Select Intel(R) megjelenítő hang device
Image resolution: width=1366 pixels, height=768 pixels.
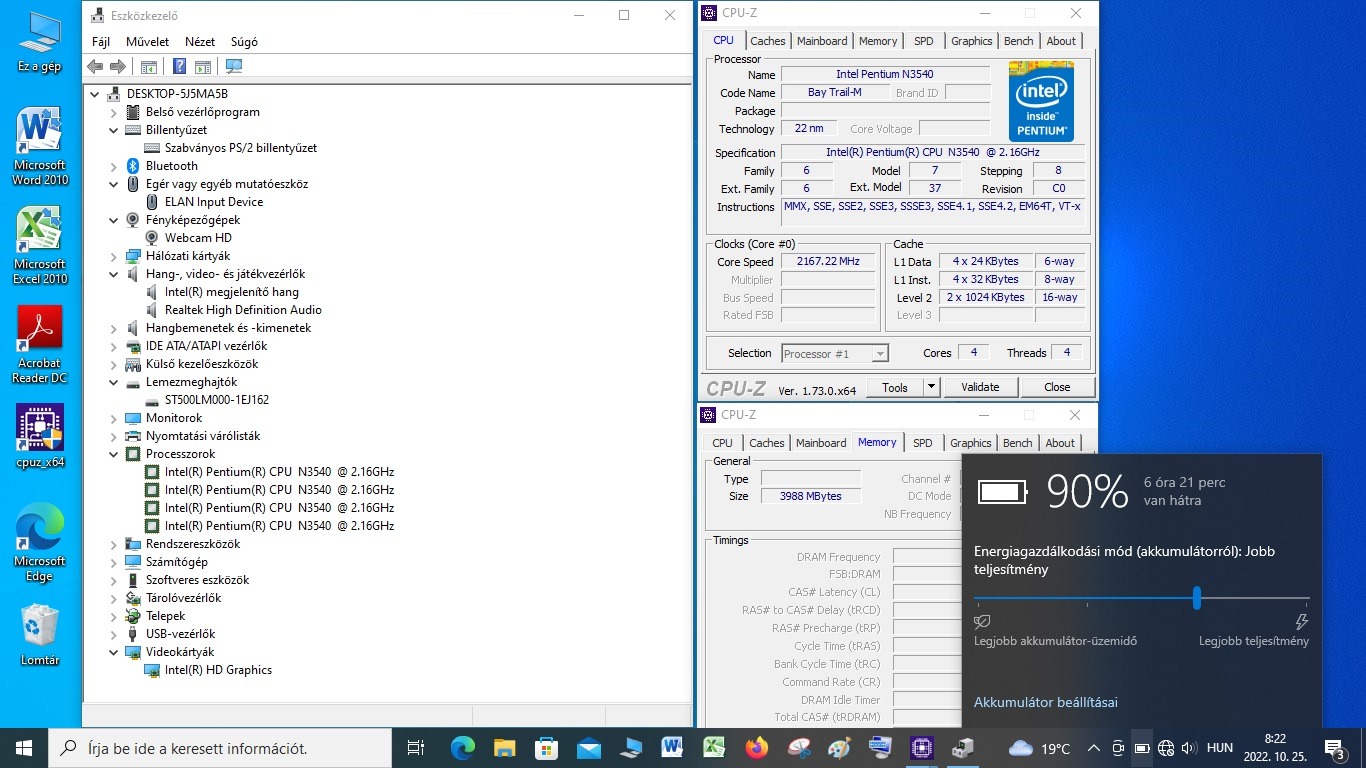point(232,292)
